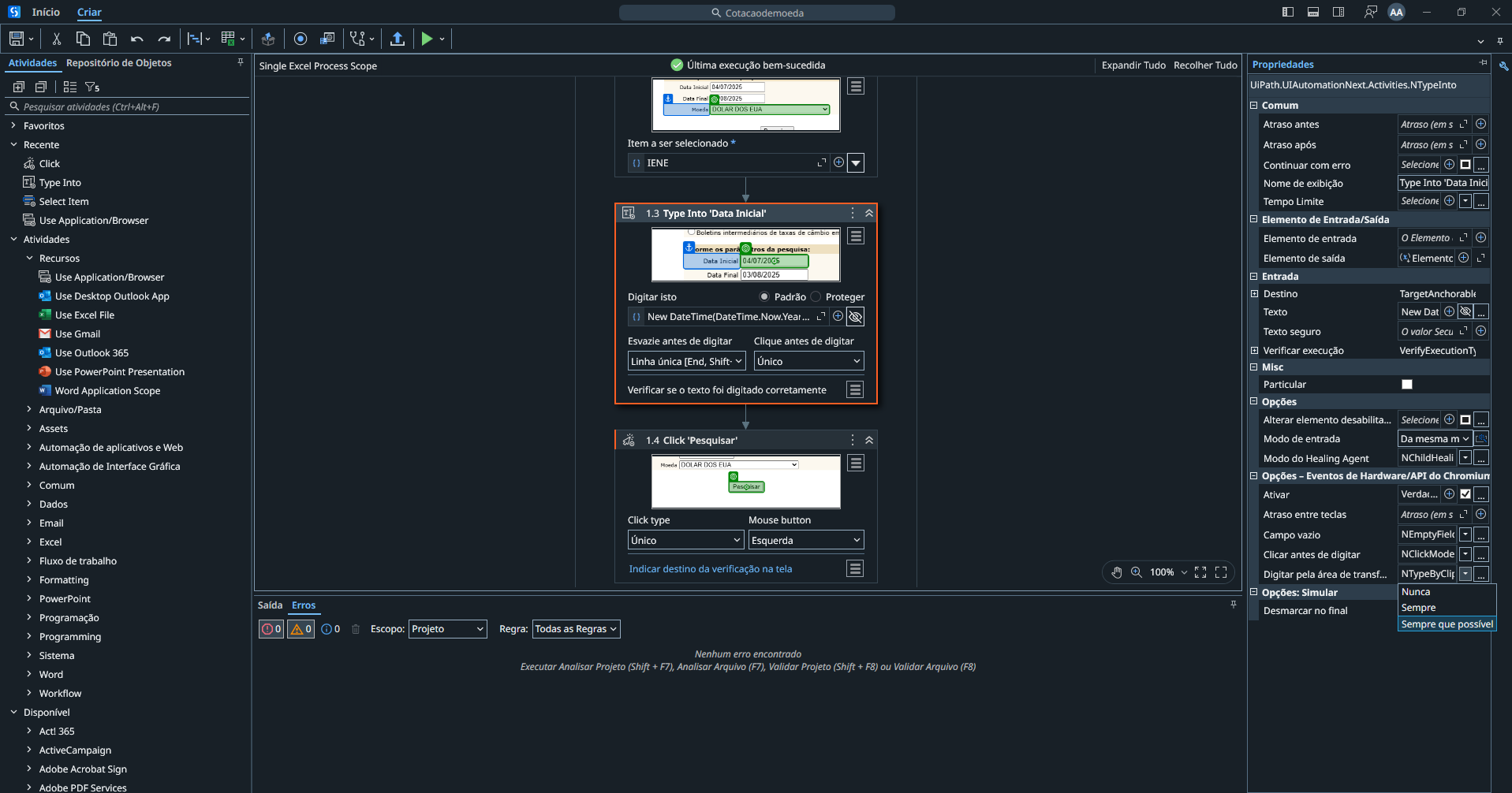Save the project with the floppy disk icon
1512x793 pixels.
pyautogui.click(x=16, y=39)
